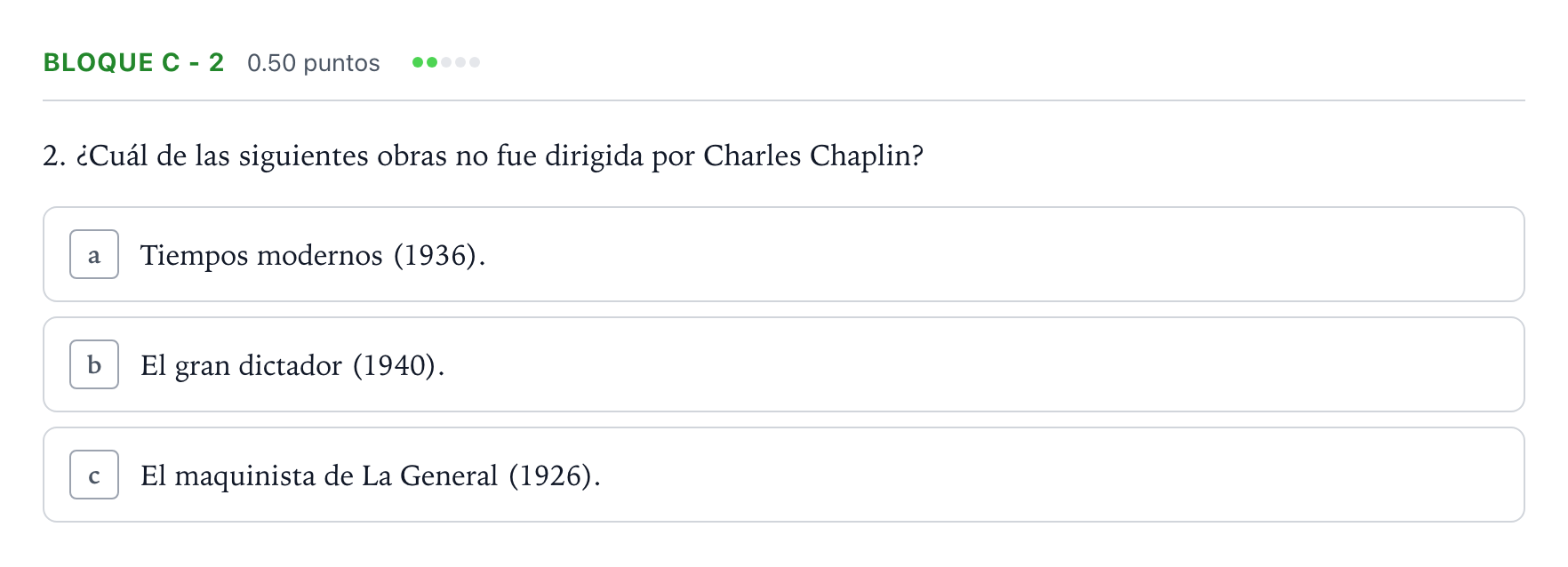This screenshot has width=1568, height=567.
Task: Click the second green progress dot
Action: coord(432,62)
